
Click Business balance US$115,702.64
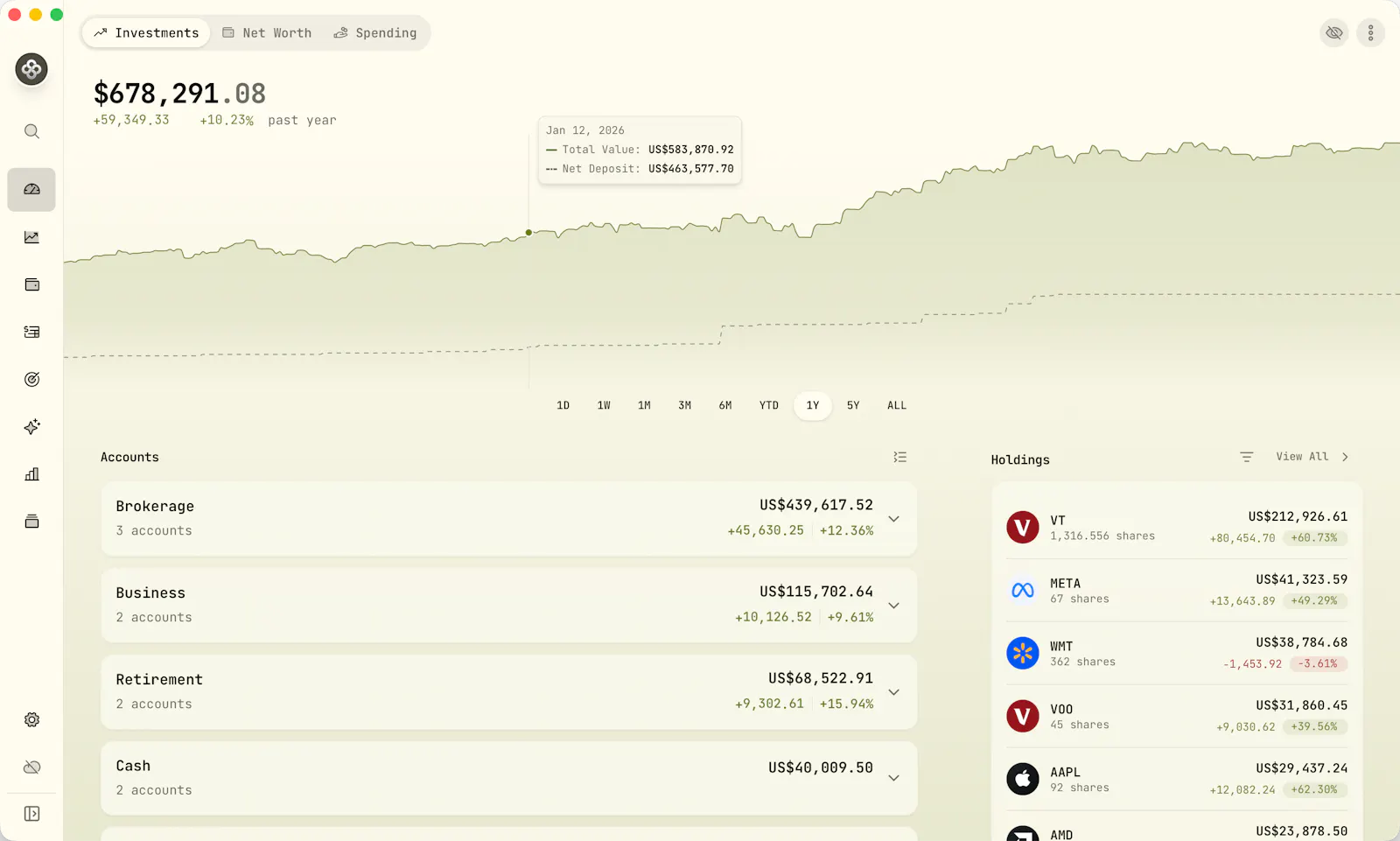(x=816, y=592)
